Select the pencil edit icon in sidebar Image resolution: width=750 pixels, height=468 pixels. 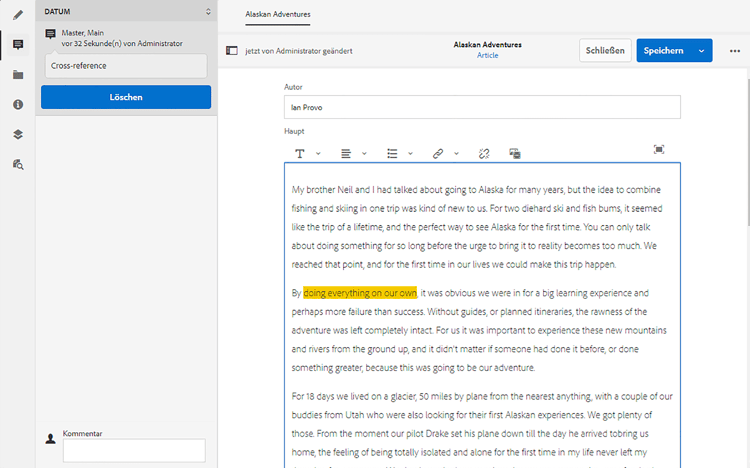18,15
